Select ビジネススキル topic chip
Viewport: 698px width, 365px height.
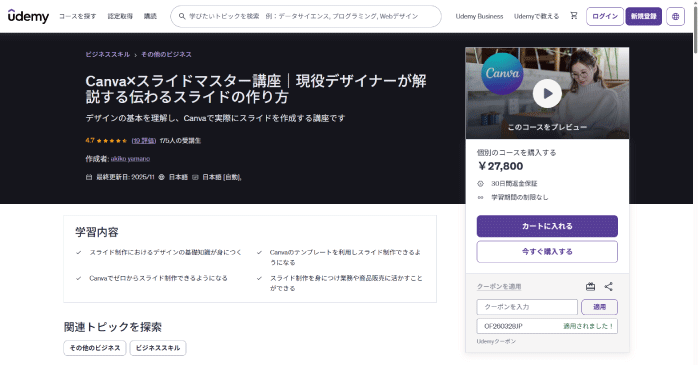click(158, 348)
